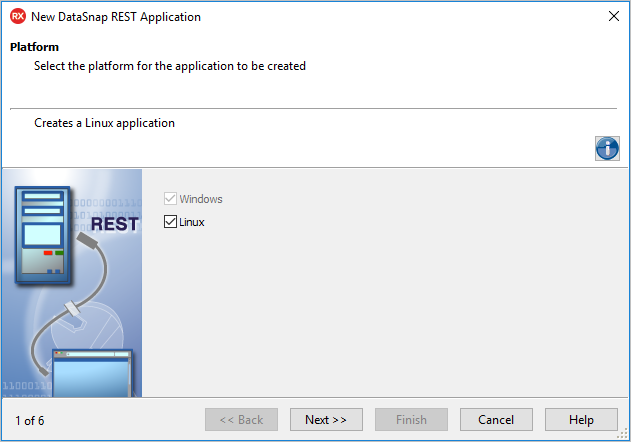
Task: Open the blue information icon
Action: click(607, 149)
